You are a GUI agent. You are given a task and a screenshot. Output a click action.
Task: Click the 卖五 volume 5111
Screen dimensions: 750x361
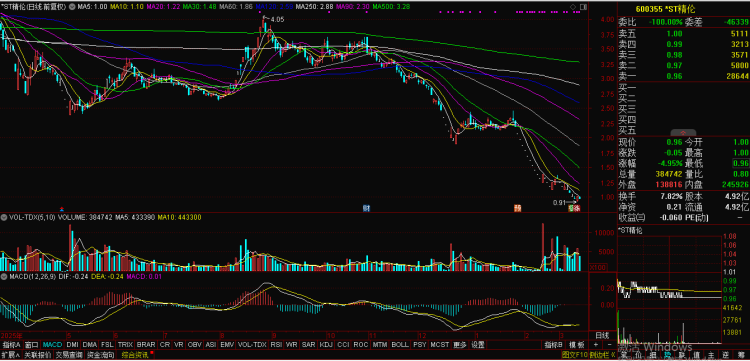tap(739, 33)
